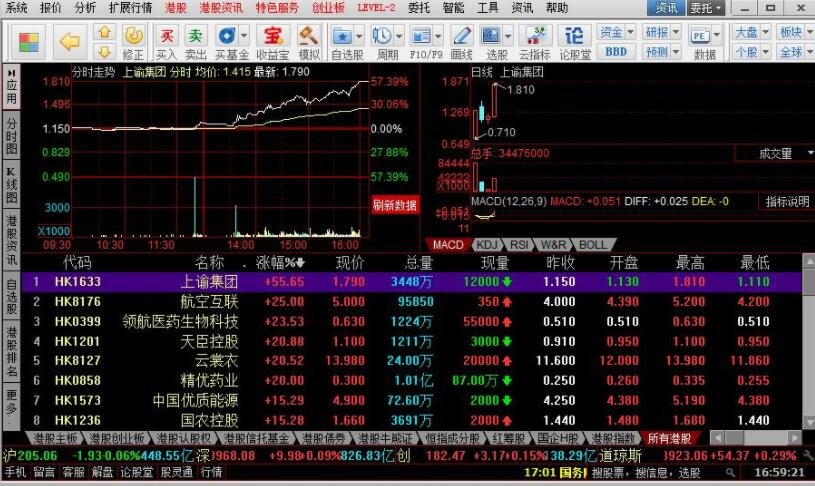Viewport: 815px width, 486px height.
Task: Go back with the yellow arrow
Action: 69,42
